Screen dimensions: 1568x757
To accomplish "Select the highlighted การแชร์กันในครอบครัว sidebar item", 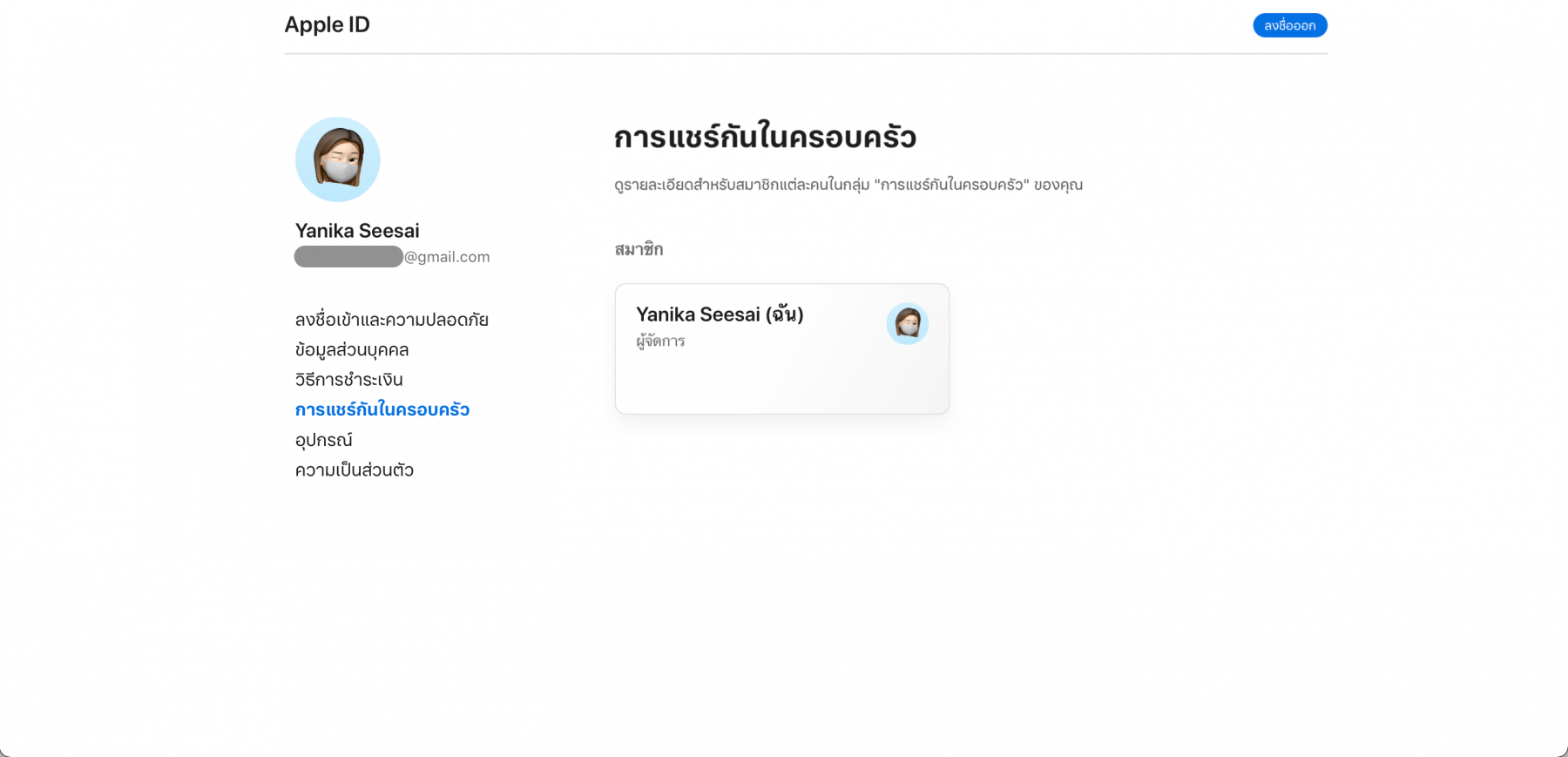I will 382,409.
